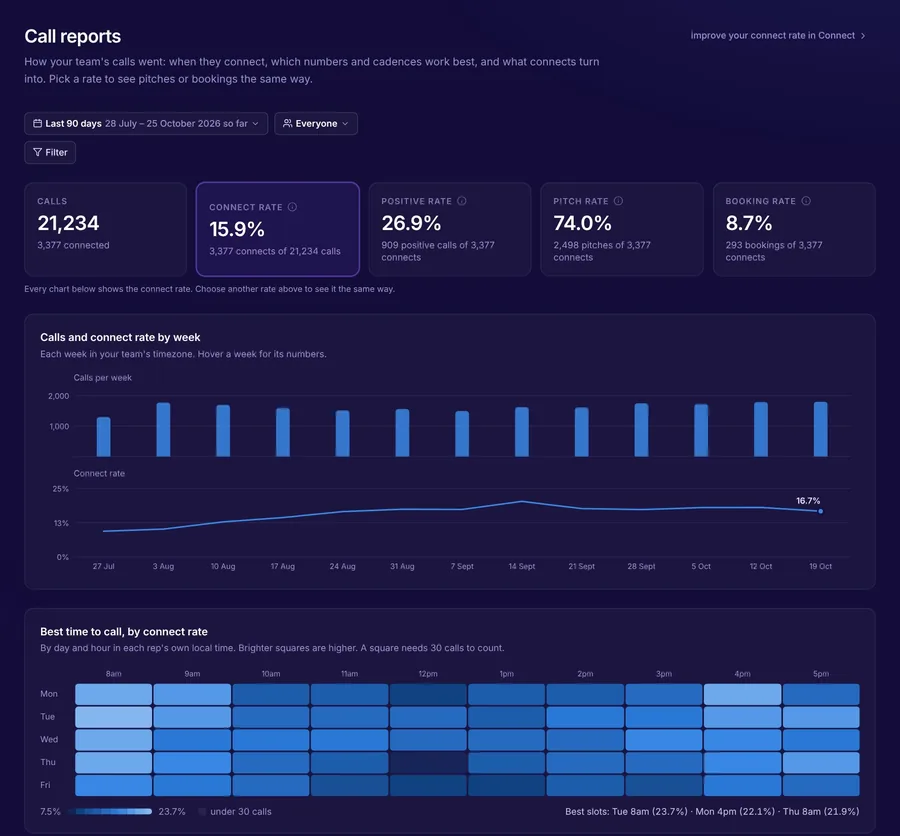Click the info icon beside Pitch Rate
The height and width of the screenshot is (836, 900).
(x=618, y=201)
